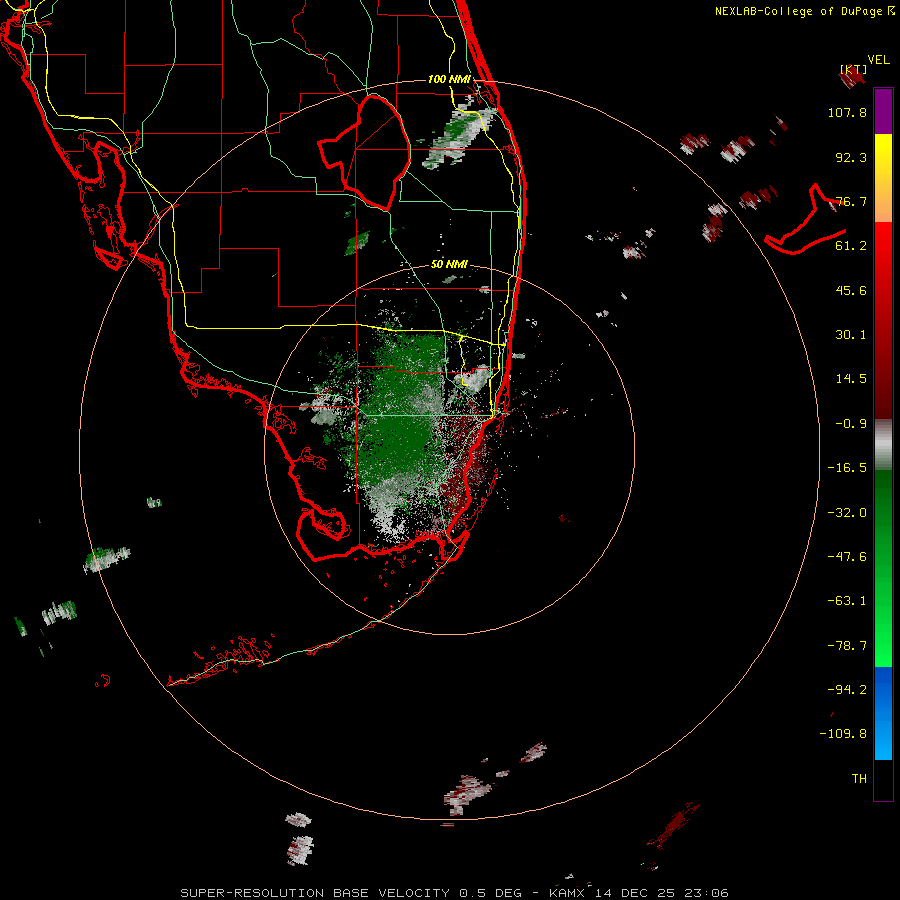900x900 pixels.
Task: Click the 76.7 velocity scale value
Action: (851, 201)
